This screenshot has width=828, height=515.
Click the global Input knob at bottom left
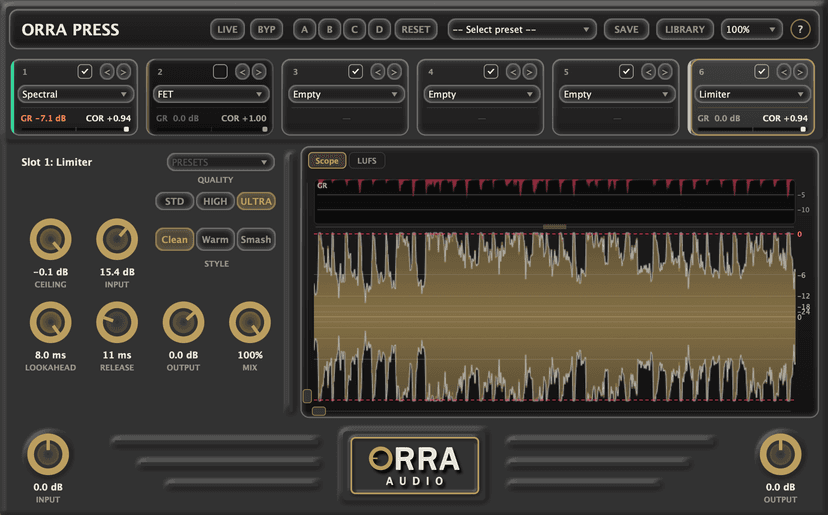[x=48, y=454]
